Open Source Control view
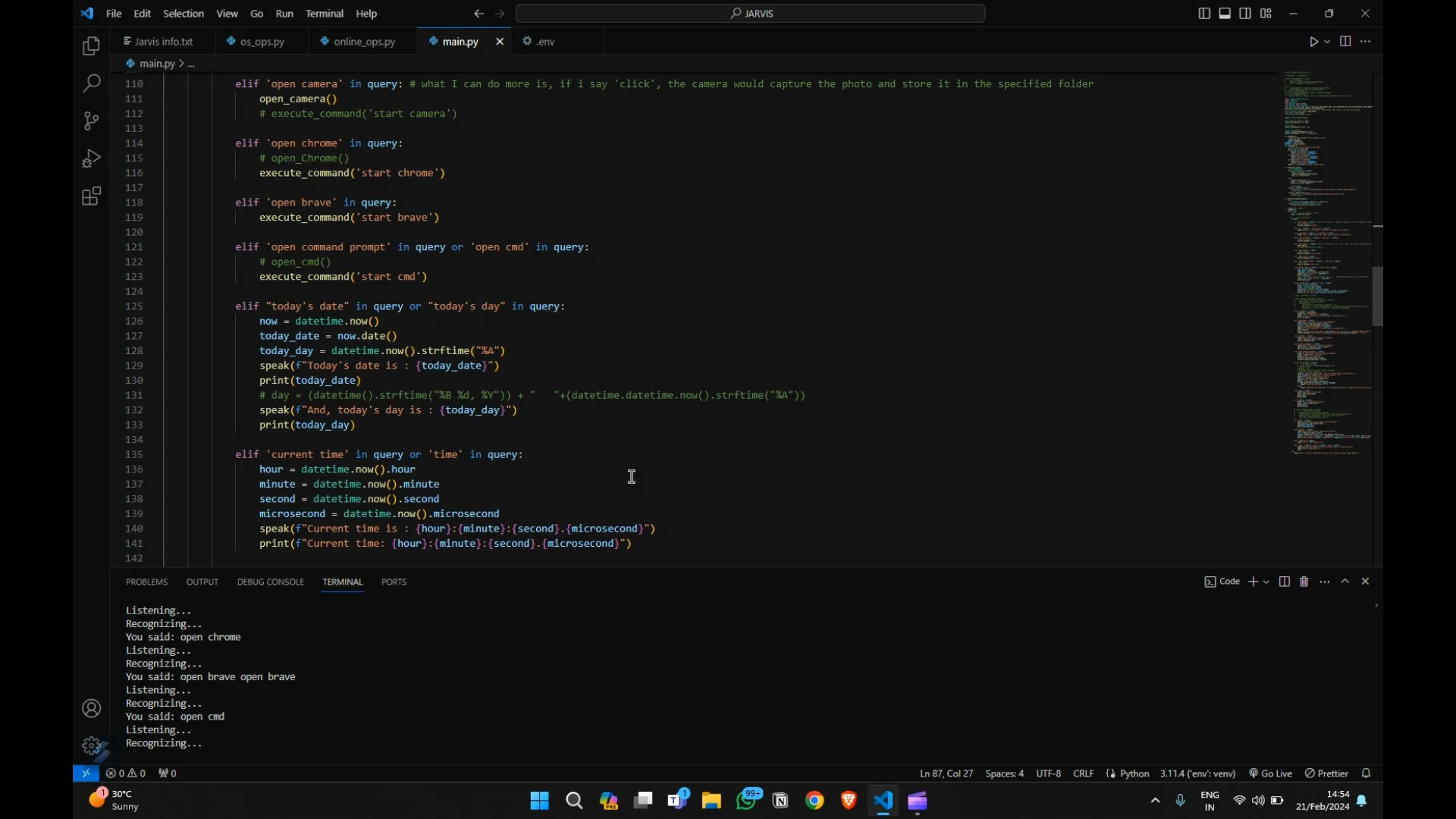The height and width of the screenshot is (819, 1456). [x=91, y=121]
